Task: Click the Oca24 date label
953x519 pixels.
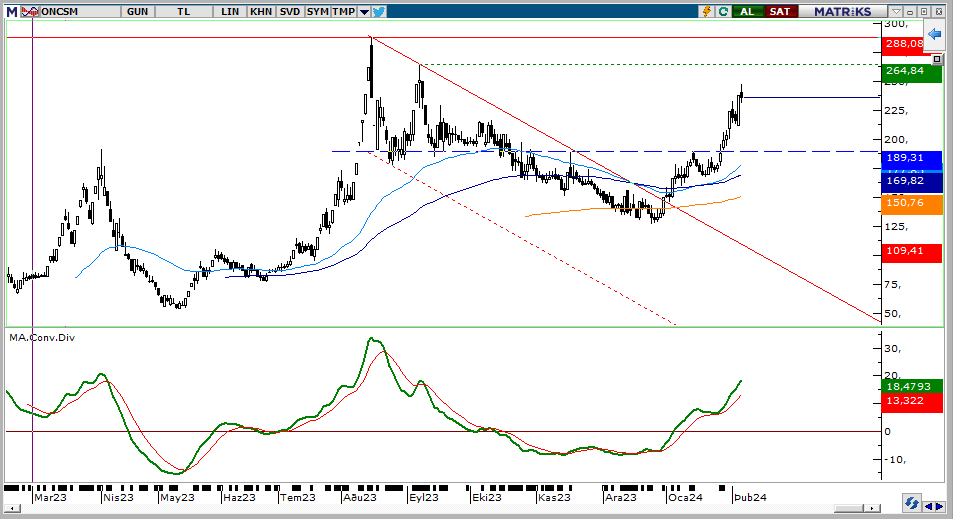Action: [685, 497]
